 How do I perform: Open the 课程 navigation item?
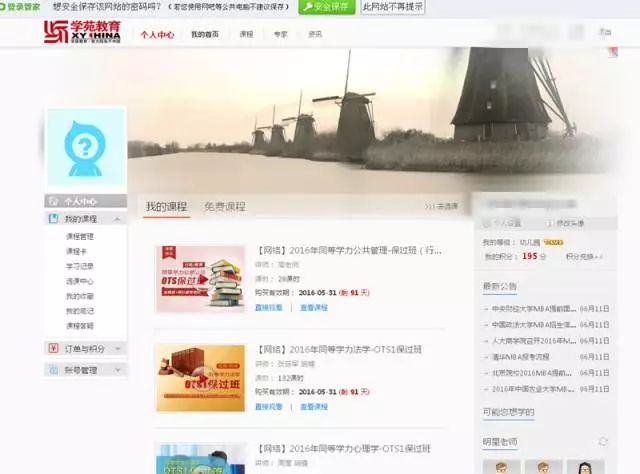[x=247, y=34]
